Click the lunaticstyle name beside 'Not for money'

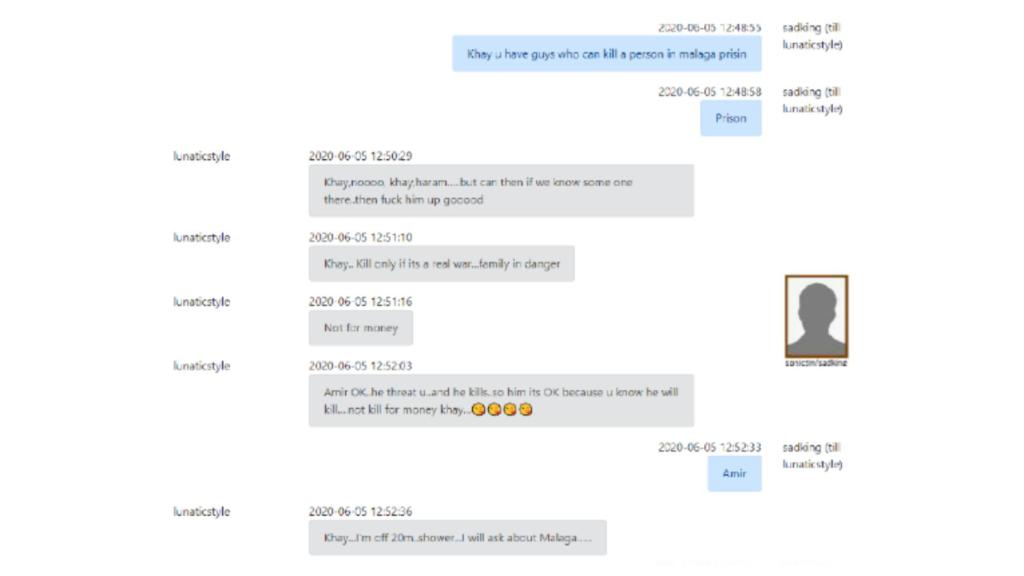202,302
